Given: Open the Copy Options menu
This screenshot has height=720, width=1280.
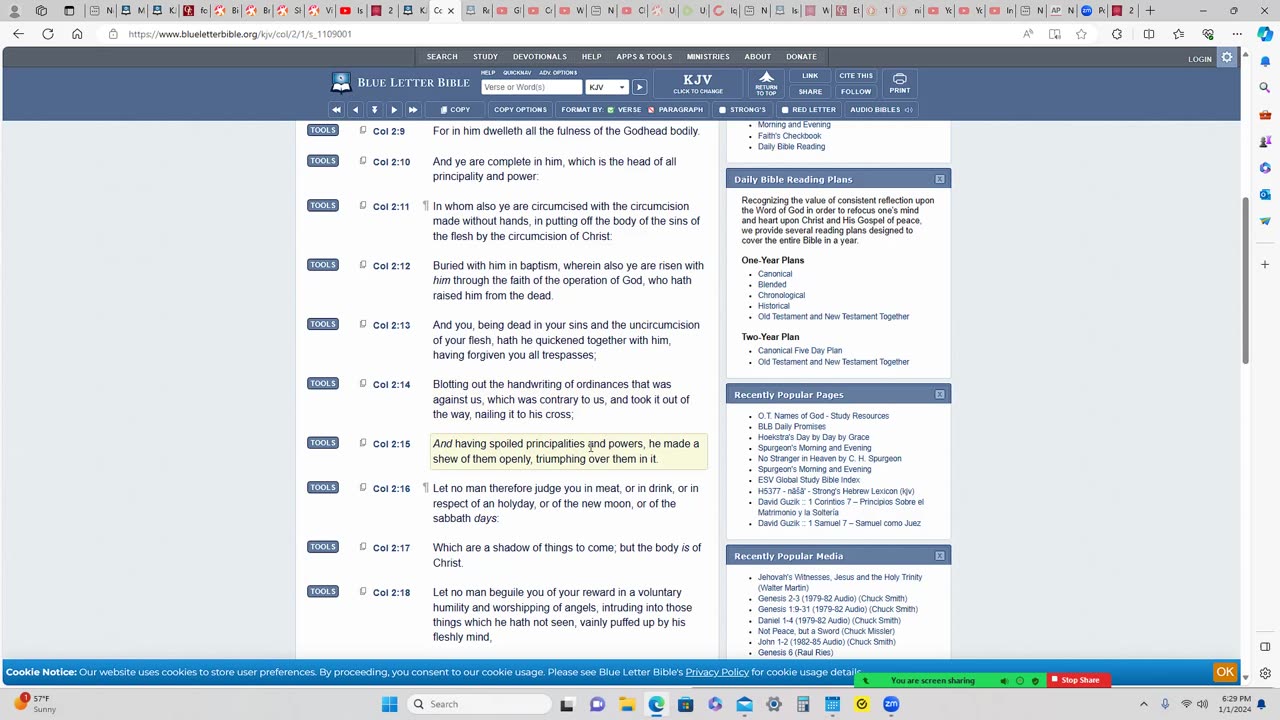Looking at the screenshot, I should pyautogui.click(x=520, y=110).
